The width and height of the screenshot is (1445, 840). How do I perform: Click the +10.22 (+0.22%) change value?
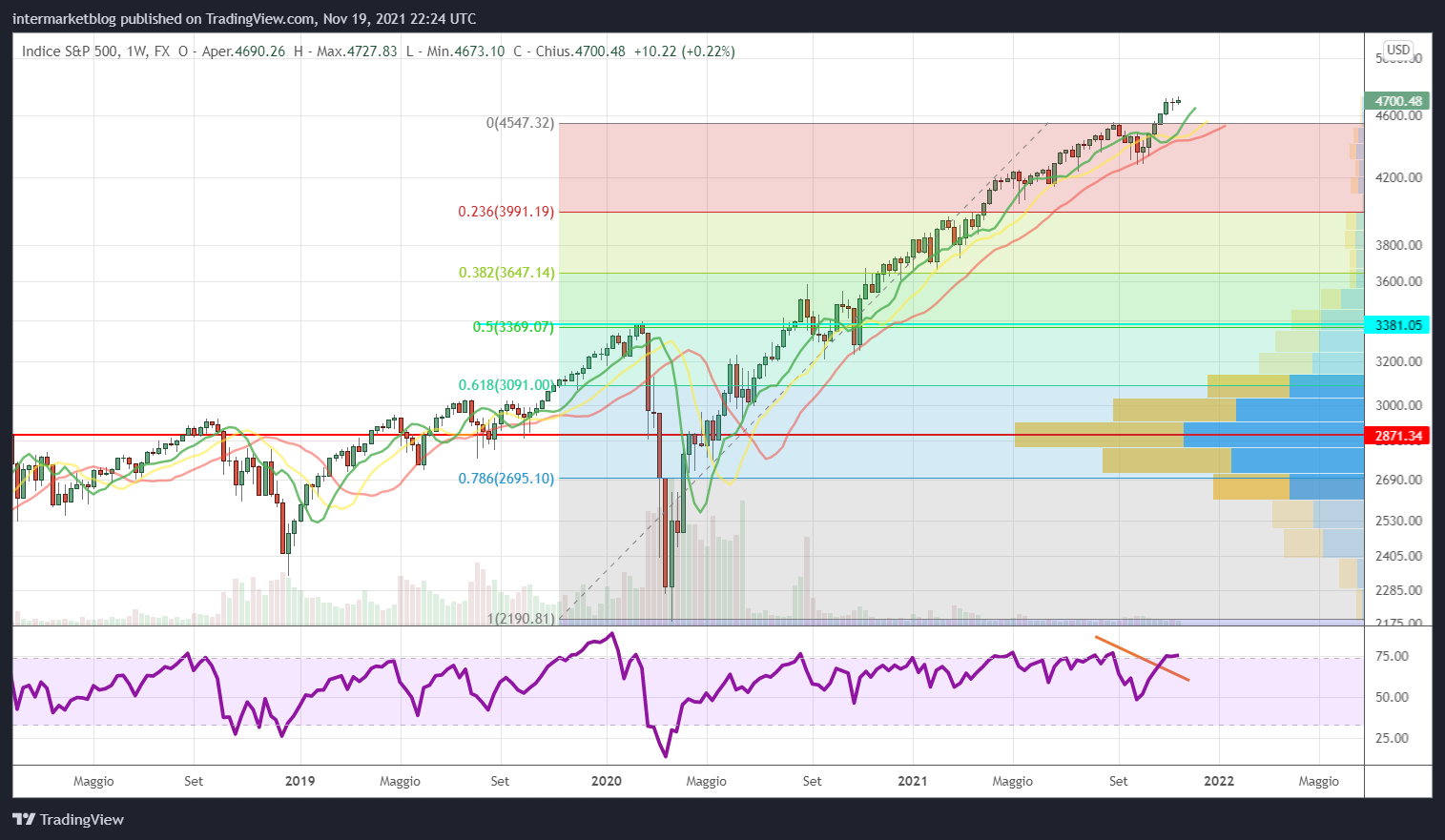coord(684,51)
